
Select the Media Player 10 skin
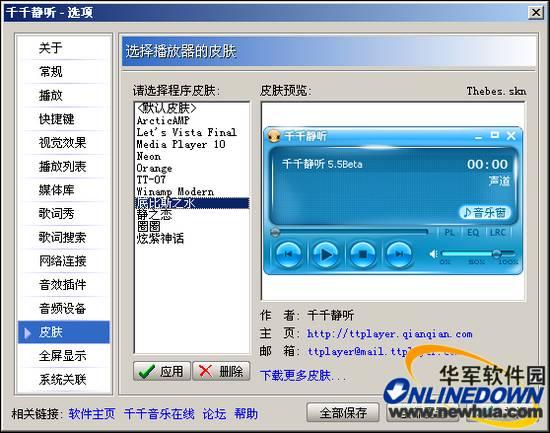(x=192, y=144)
